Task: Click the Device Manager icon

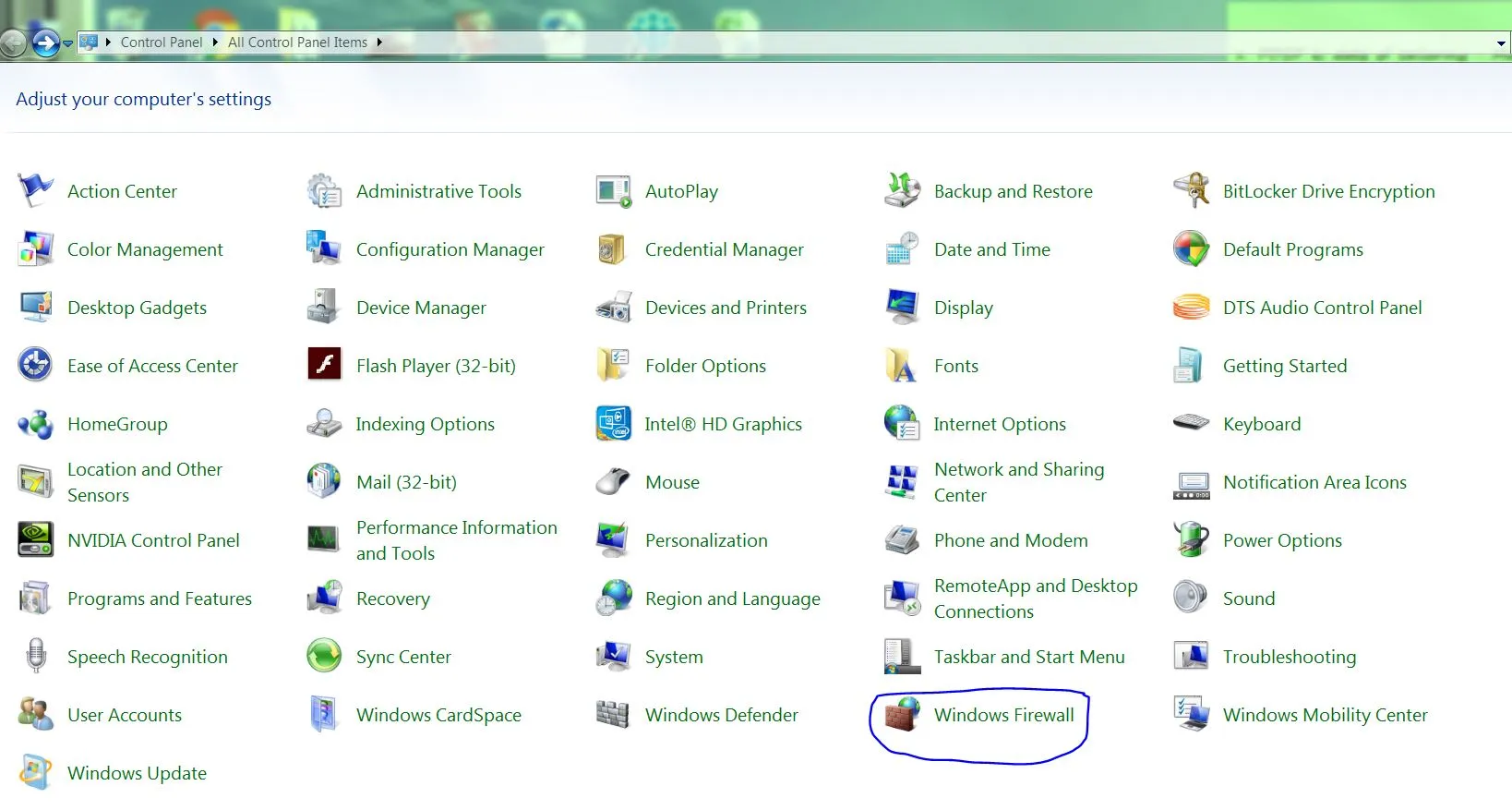Action: pyautogui.click(x=324, y=308)
